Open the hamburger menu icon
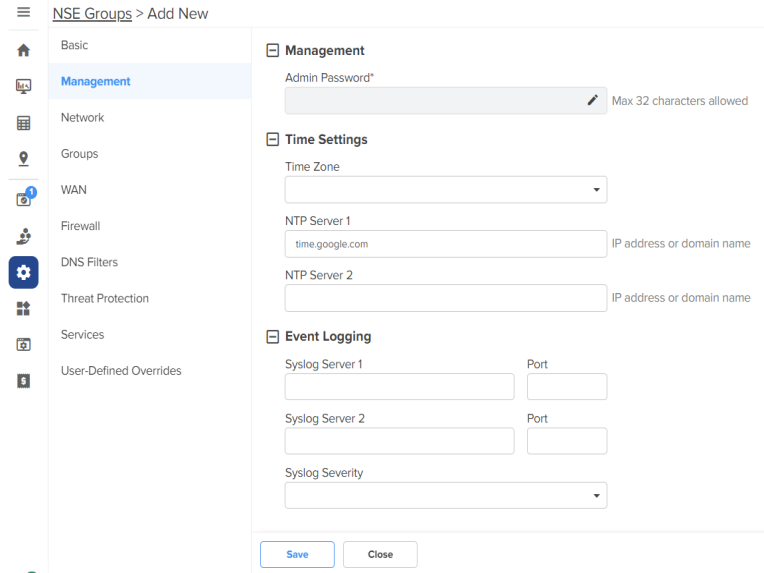The width and height of the screenshot is (764, 573). 23,12
